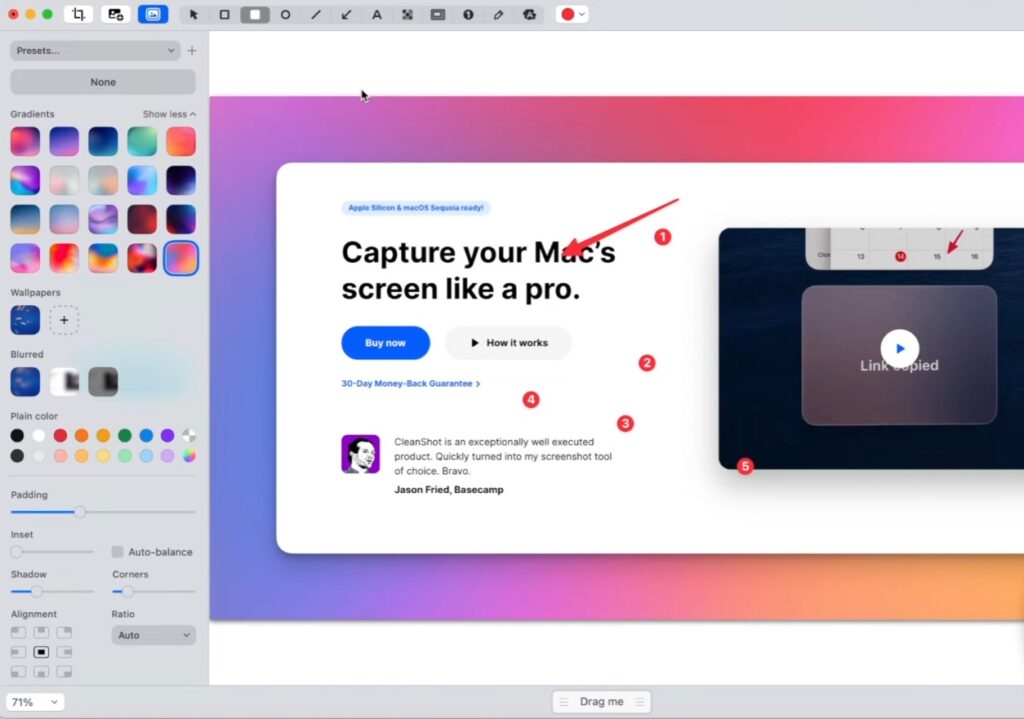
Task: Enable the Auto-balance checkbox
Action: coord(116,551)
